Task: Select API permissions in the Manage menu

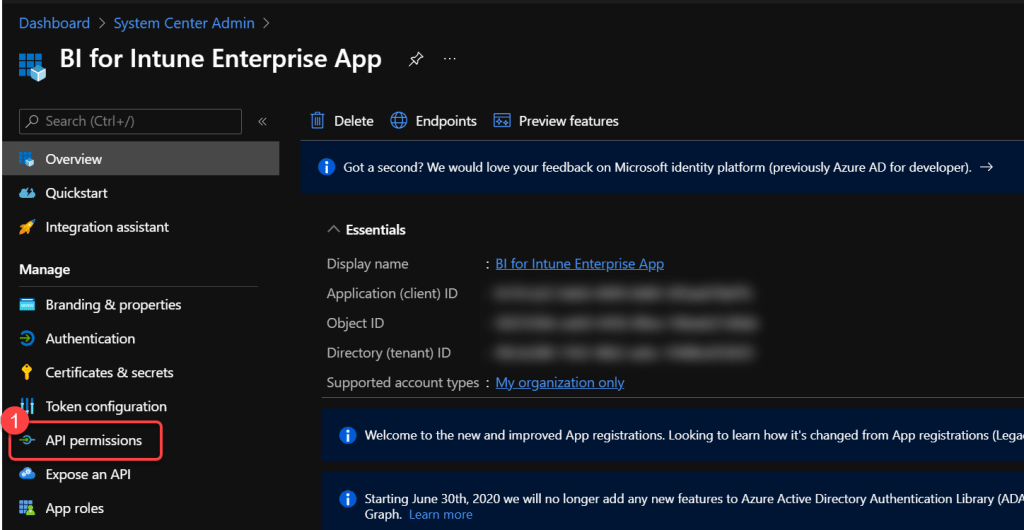Action: coord(93,441)
